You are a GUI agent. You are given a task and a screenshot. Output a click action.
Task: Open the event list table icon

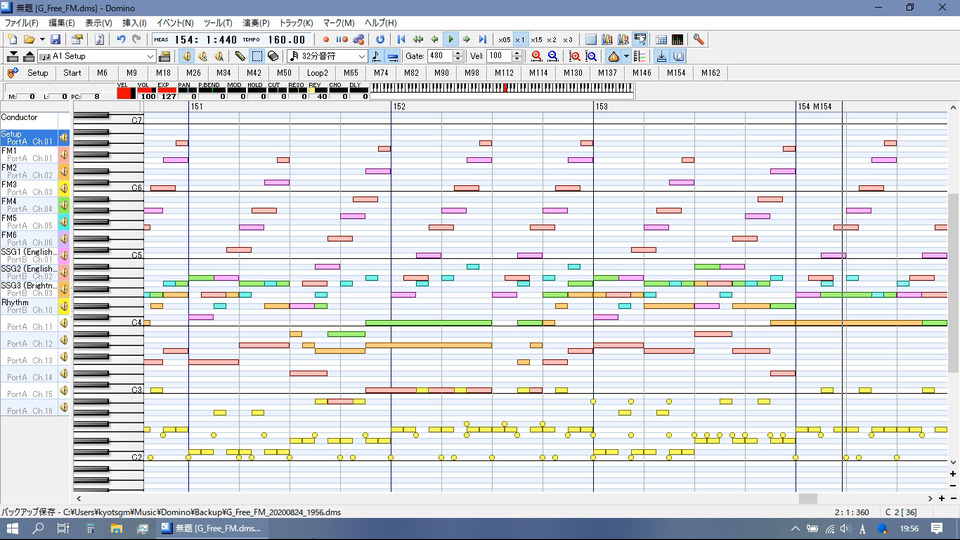pos(661,39)
